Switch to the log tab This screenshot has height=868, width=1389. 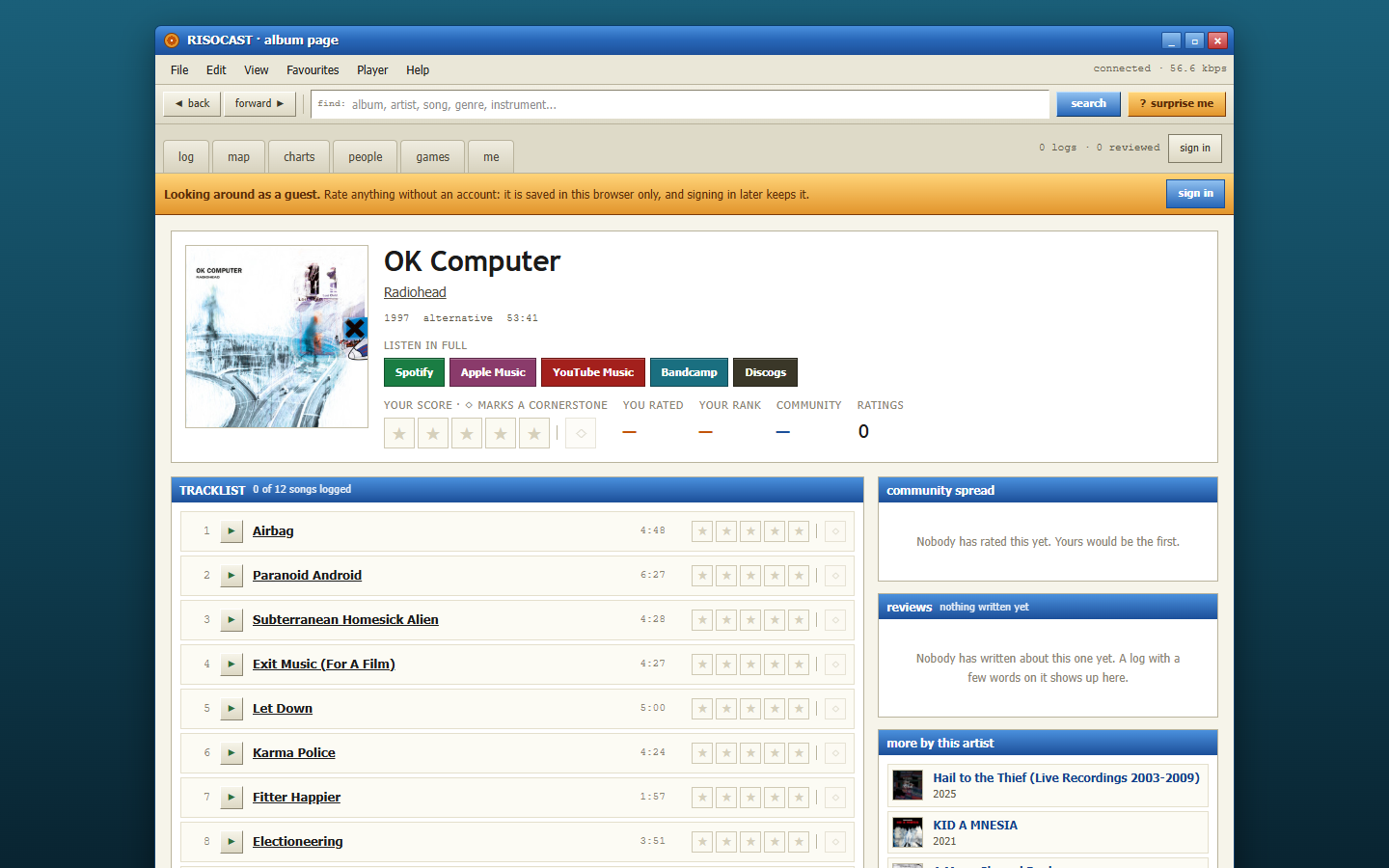pyautogui.click(x=186, y=157)
